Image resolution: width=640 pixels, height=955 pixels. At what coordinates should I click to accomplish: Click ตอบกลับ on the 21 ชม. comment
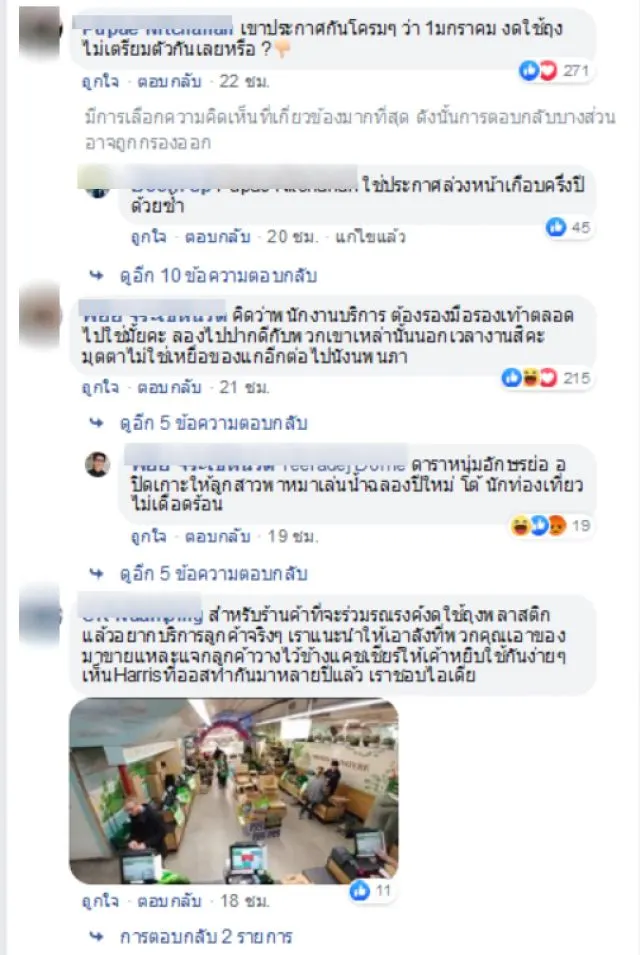pos(169,387)
